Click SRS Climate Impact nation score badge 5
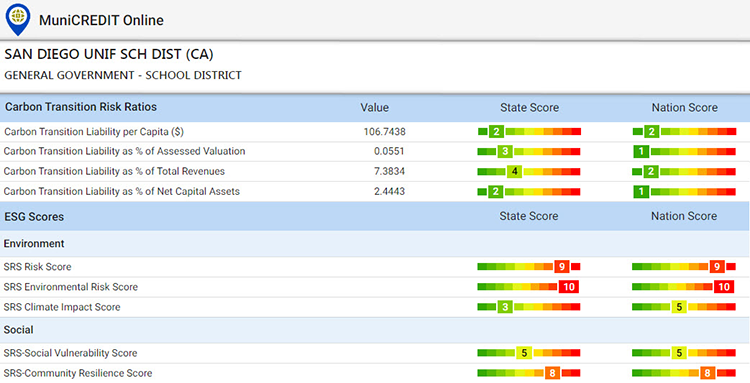 point(679,306)
